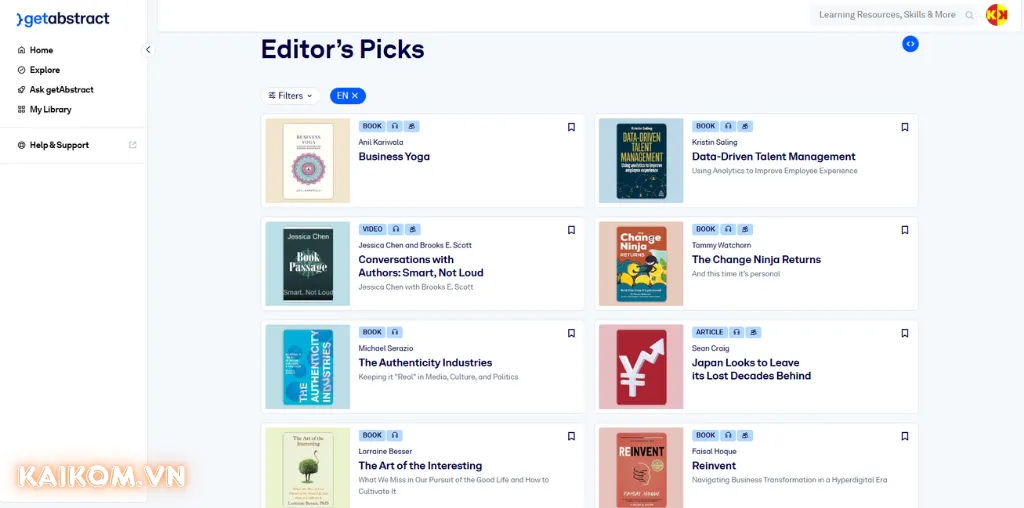Go to Explore in sidebar
1024x508 pixels.
(44, 70)
